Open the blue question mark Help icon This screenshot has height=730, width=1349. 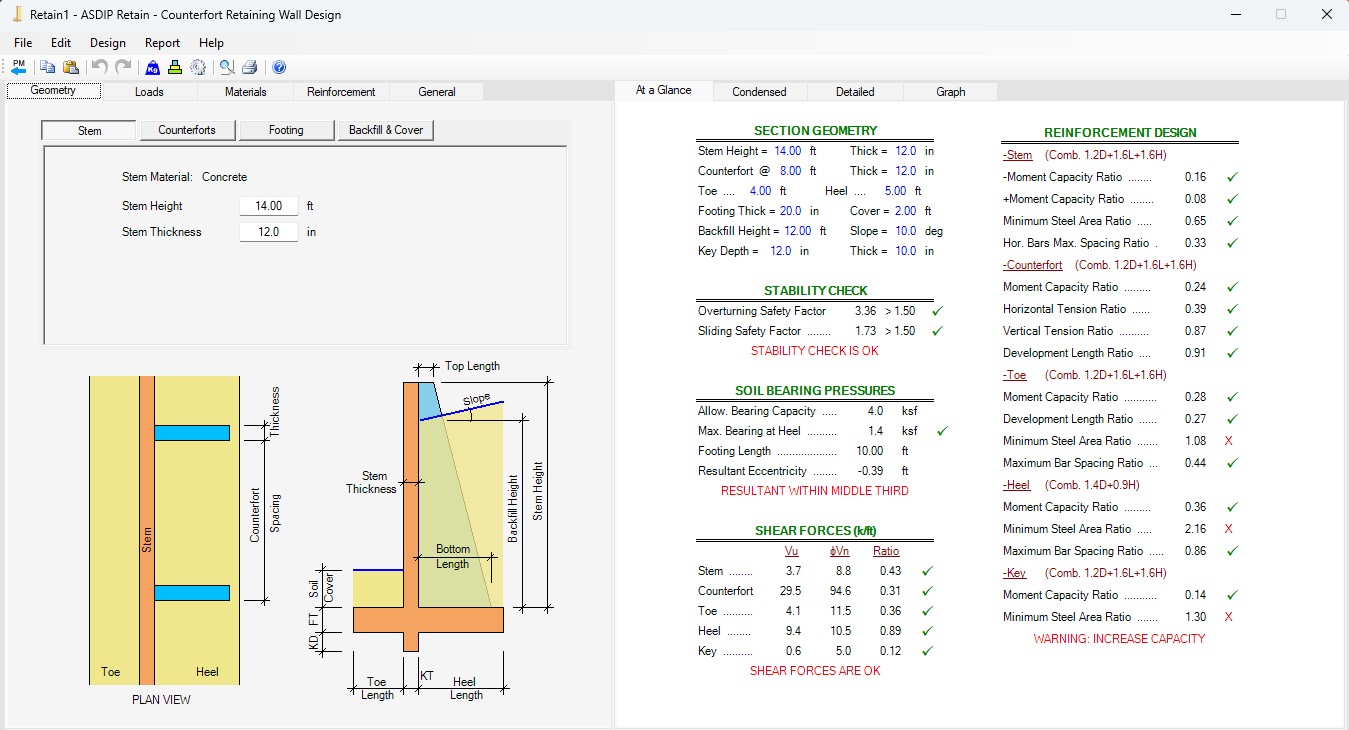pos(279,67)
